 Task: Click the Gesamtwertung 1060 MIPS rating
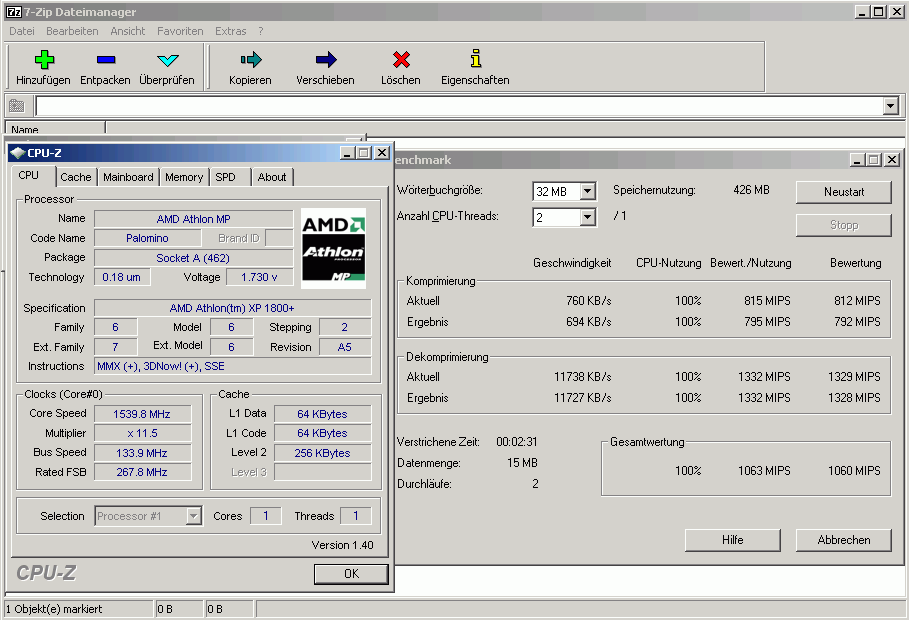coord(854,470)
